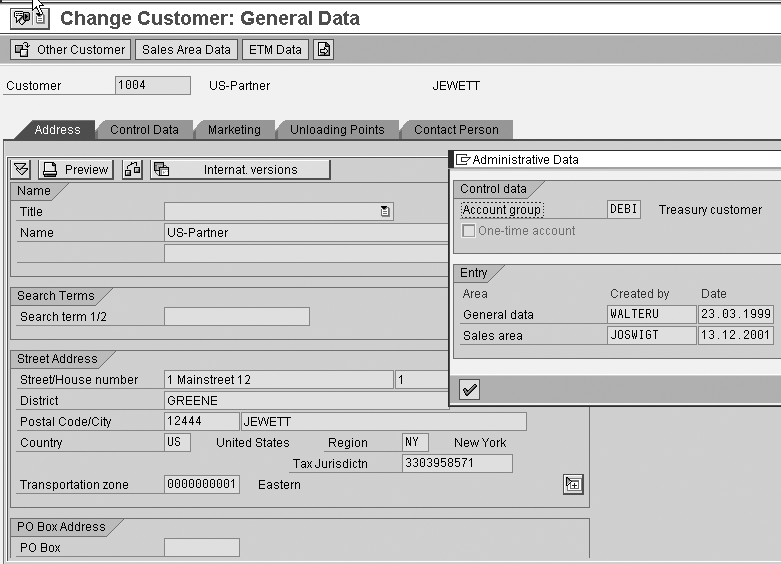Go to the Contact Person tab
The image size is (781, 564).
456,130
